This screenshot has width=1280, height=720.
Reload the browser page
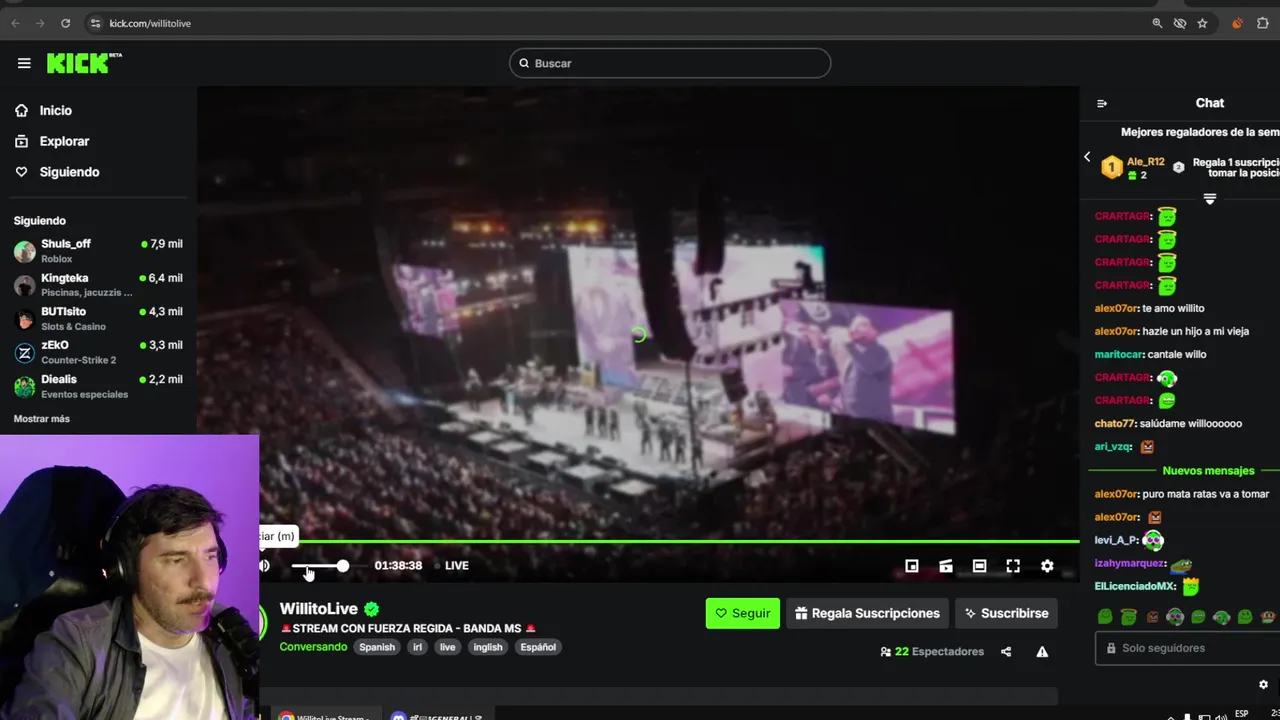(x=65, y=23)
